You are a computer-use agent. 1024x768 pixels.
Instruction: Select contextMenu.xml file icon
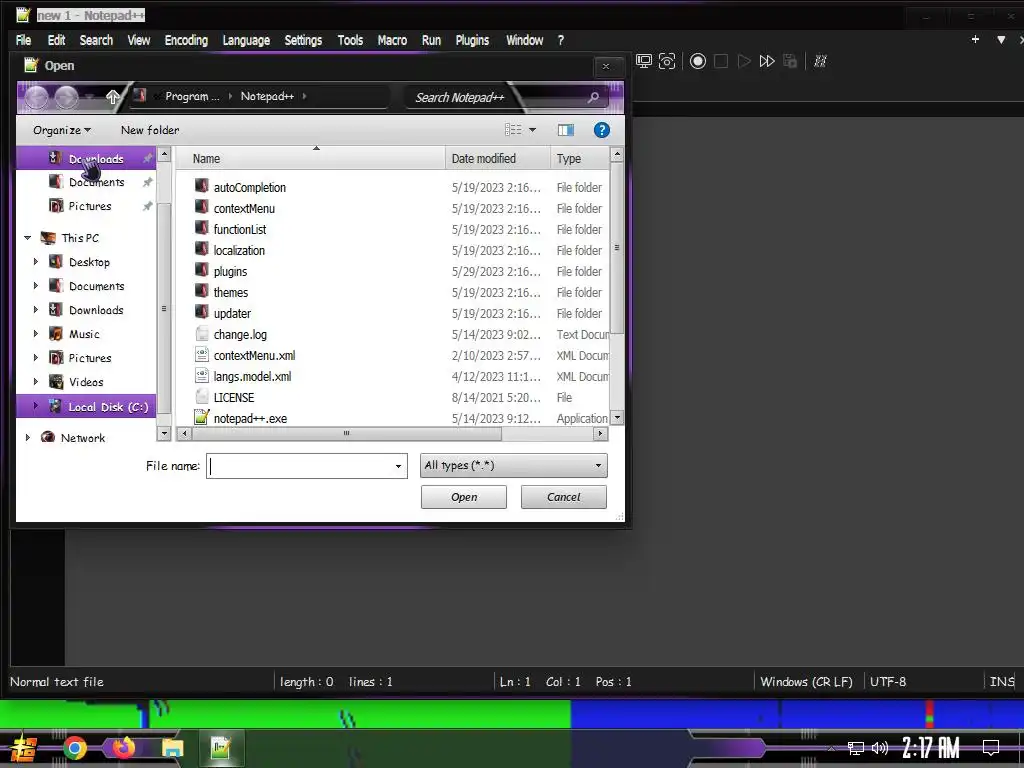(x=202, y=355)
